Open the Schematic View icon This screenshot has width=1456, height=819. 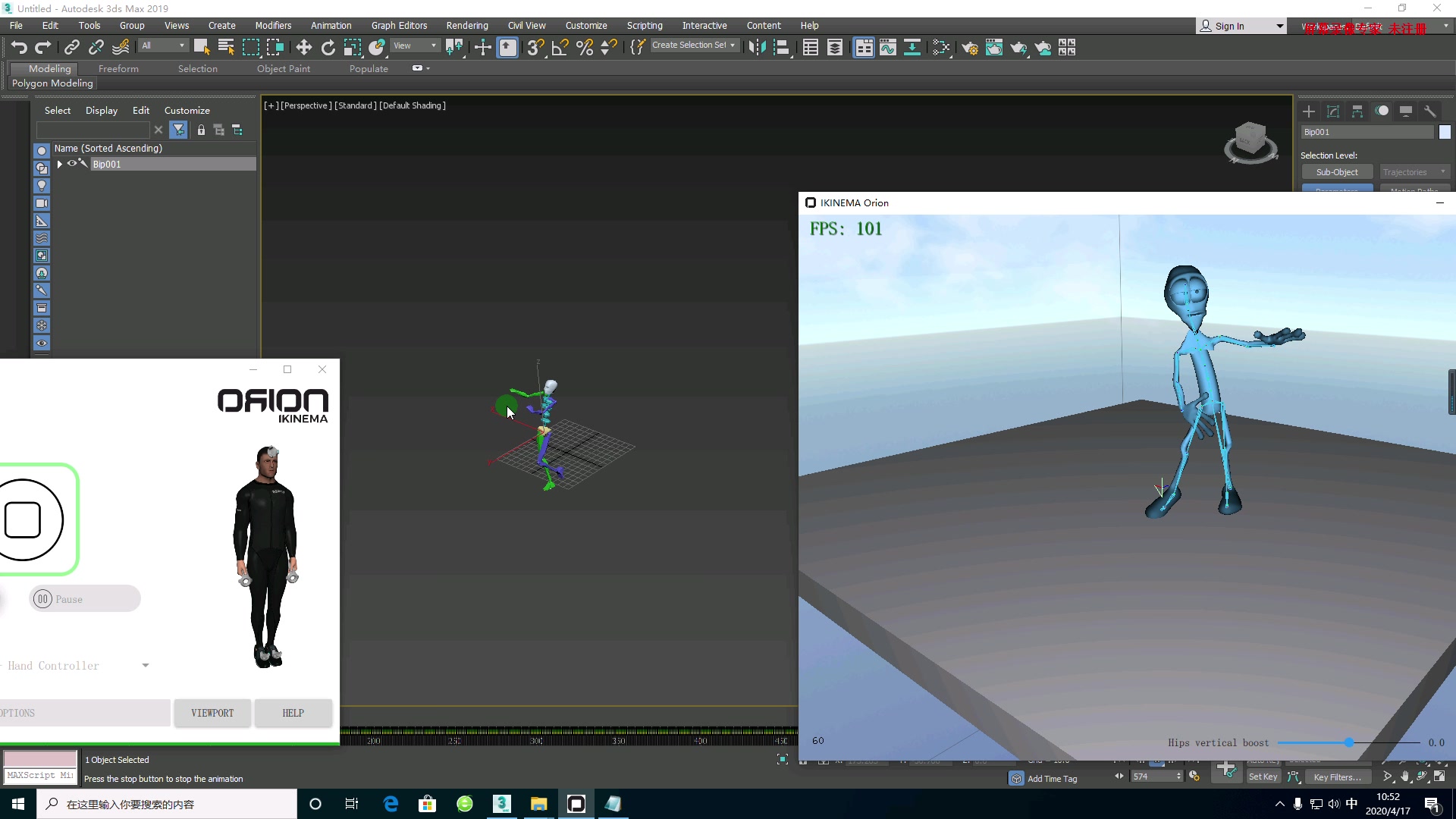pos(912,48)
